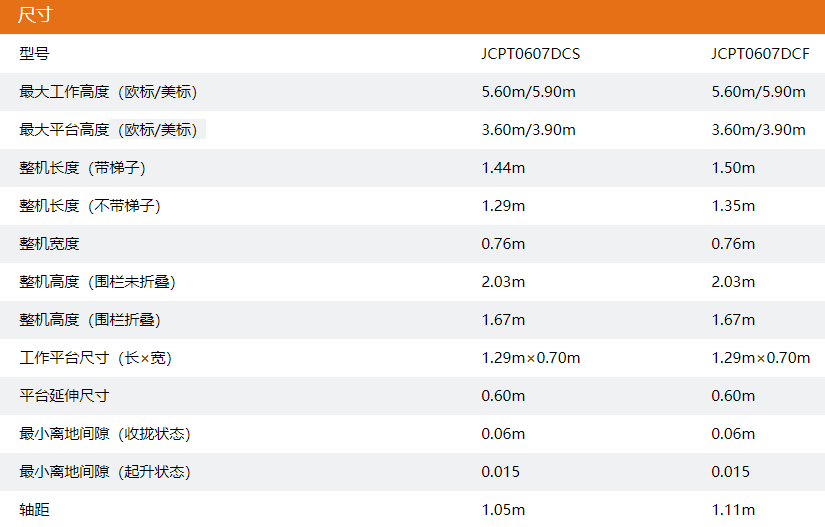Click JCPT0607DCS 2.03m height value
The image size is (825, 527).
(x=503, y=282)
